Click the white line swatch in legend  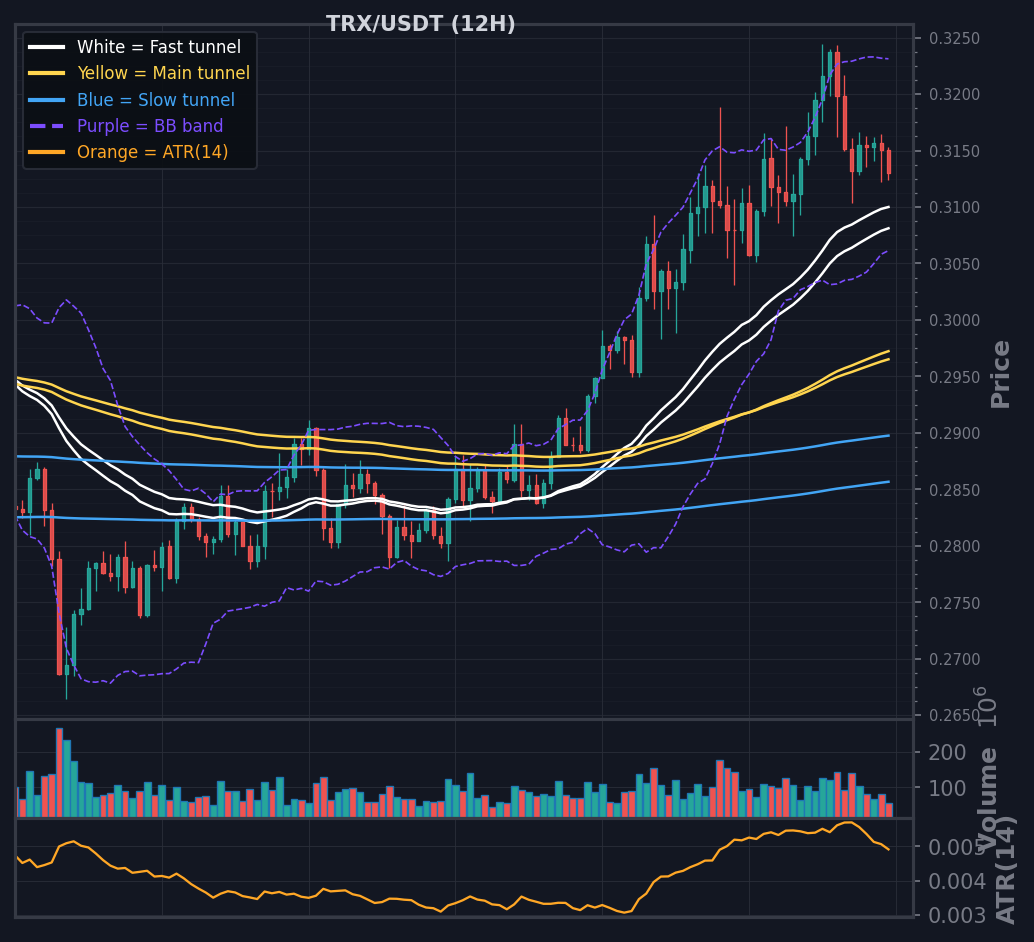[x=47, y=47]
